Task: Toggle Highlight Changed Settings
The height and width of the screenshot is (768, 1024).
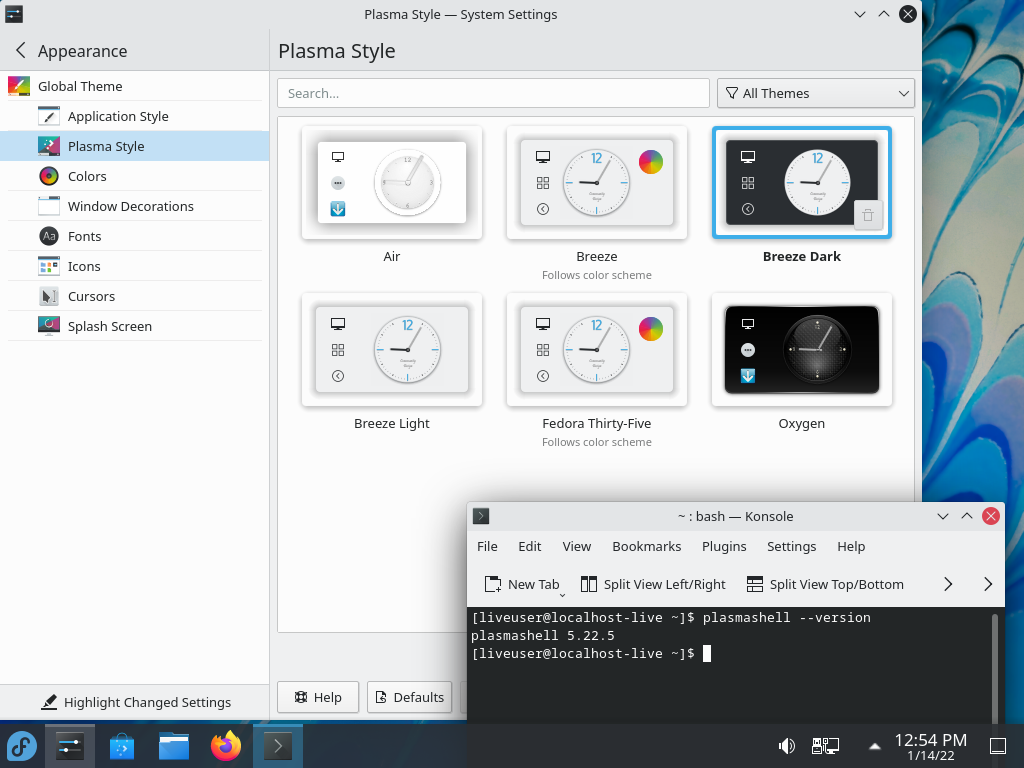Action: pos(136,702)
